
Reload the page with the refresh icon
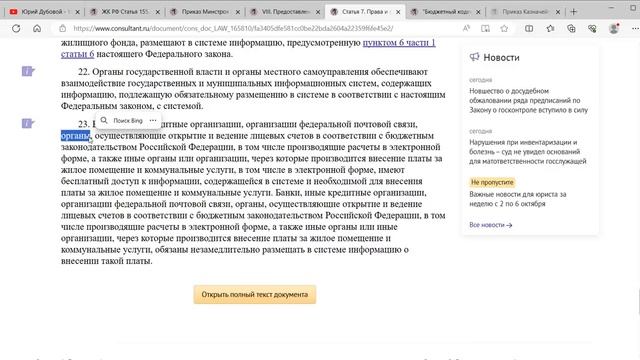(16, 29)
